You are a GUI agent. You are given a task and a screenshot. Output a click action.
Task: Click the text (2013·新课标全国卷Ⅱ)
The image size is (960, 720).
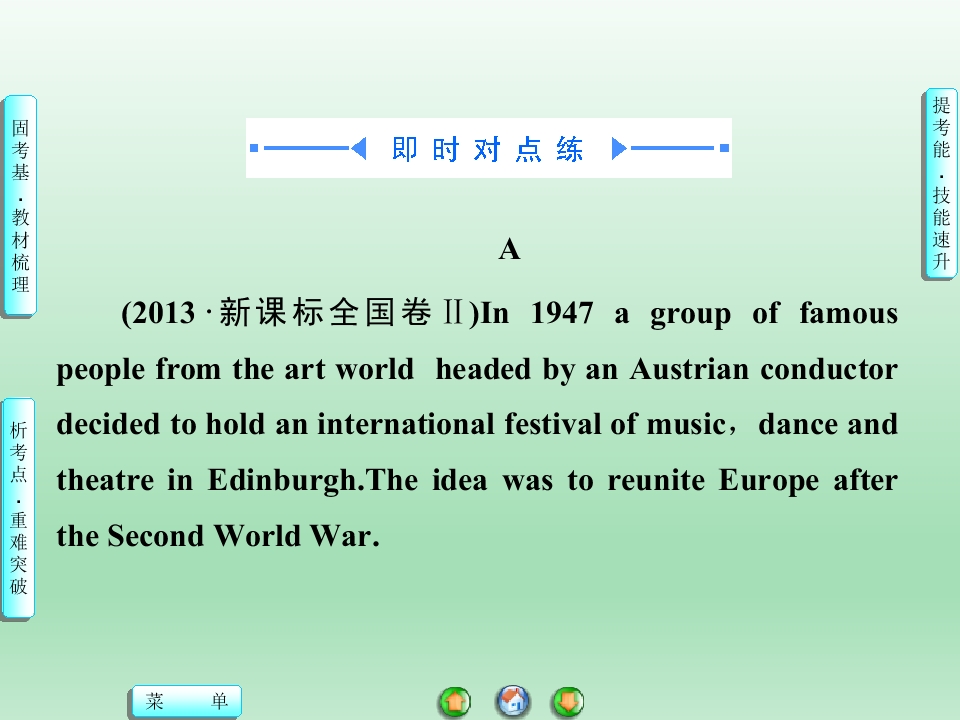click(300, 313)
